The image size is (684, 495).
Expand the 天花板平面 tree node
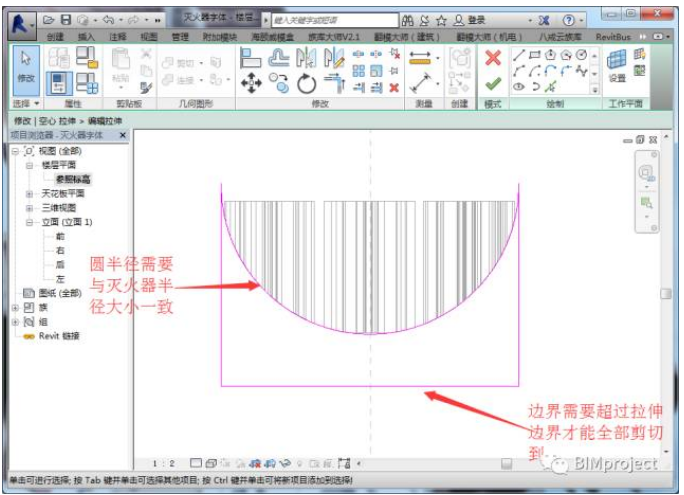coord(30,193)
